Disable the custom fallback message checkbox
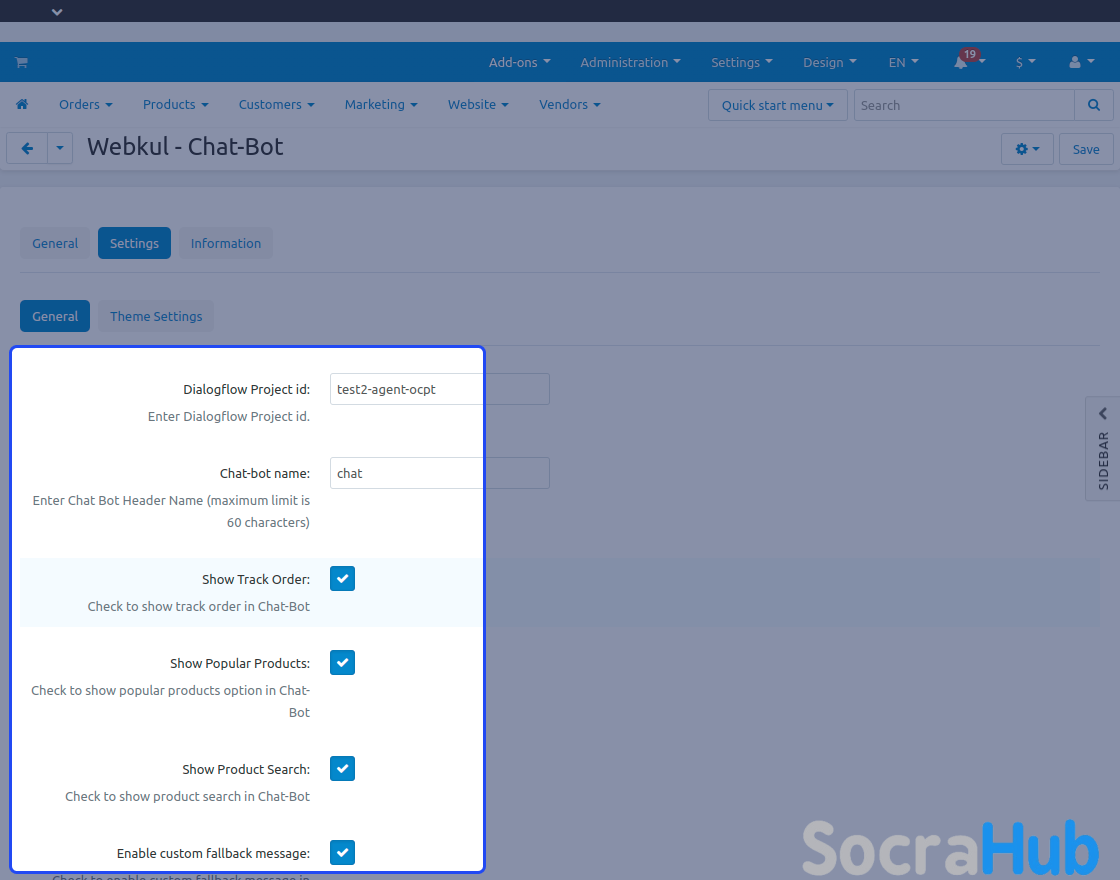 point(342,852)
